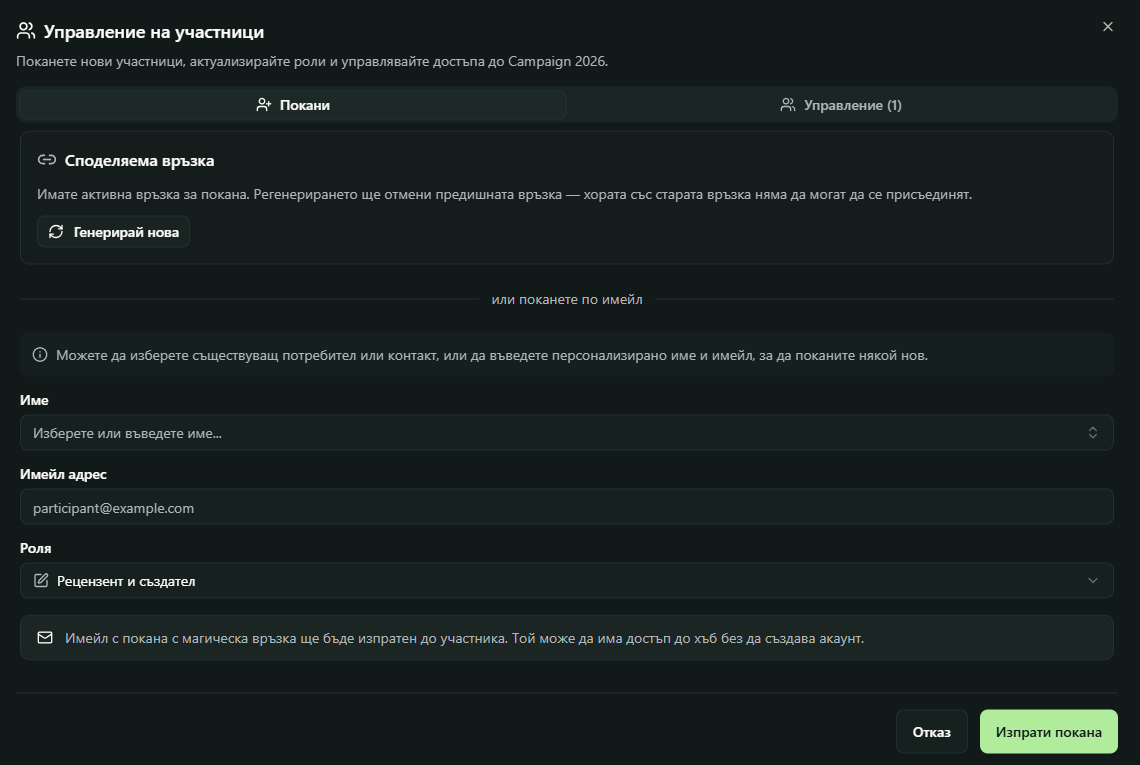The height and width of the screenshot is (765, 1140).
Task: Focus the Имейл адрес input field
Action: click(x=566, y=507)
